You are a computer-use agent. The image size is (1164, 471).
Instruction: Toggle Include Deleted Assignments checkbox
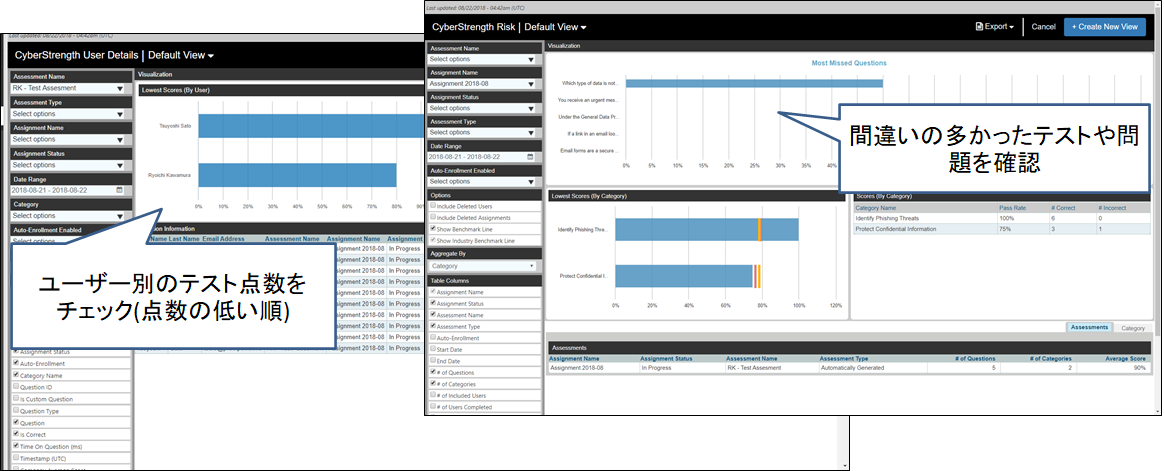(434, 217)
